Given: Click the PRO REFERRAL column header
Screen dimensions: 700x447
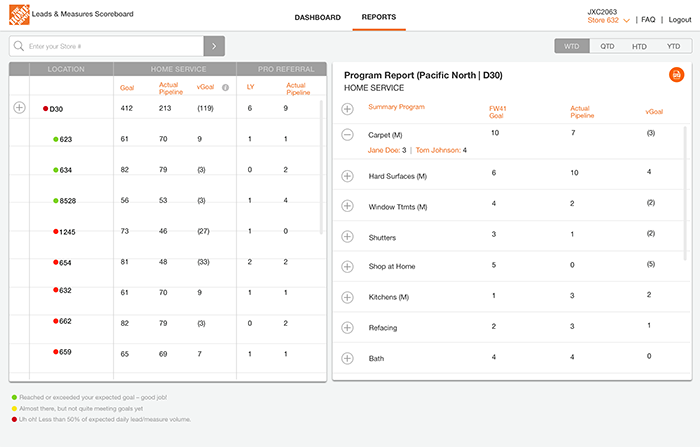Looking at the screenshot, I should [286, 69].
